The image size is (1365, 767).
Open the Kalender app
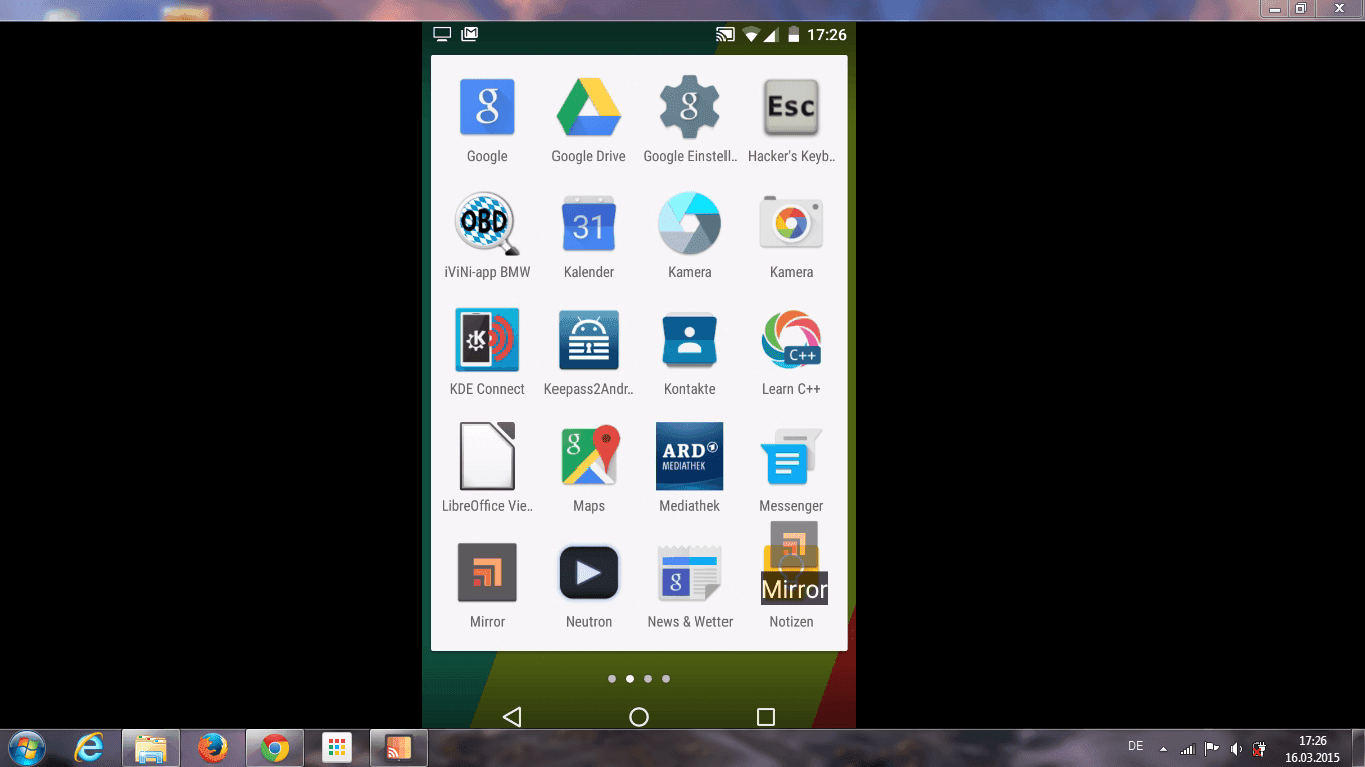pos(589,224)
